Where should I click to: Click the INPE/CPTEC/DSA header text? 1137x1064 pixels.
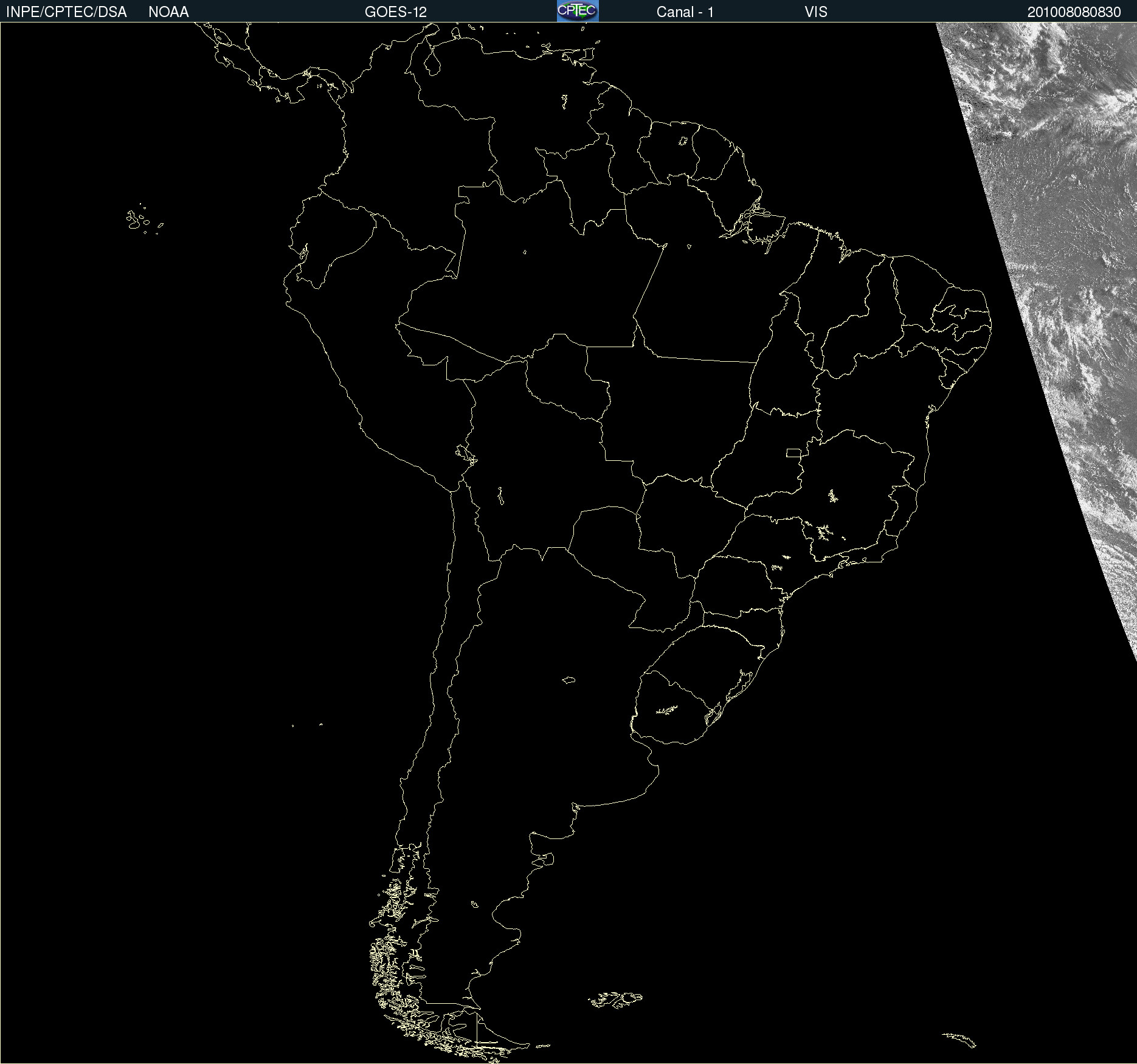pos(66,12)
